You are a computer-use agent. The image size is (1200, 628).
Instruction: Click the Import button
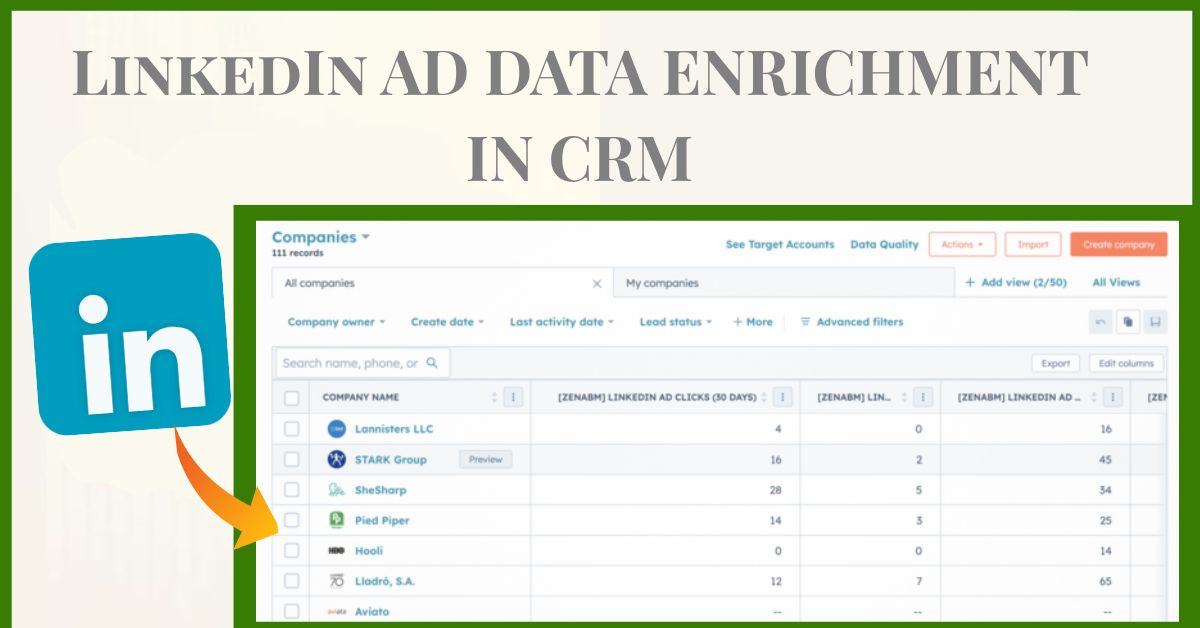tap(1033, 244)
